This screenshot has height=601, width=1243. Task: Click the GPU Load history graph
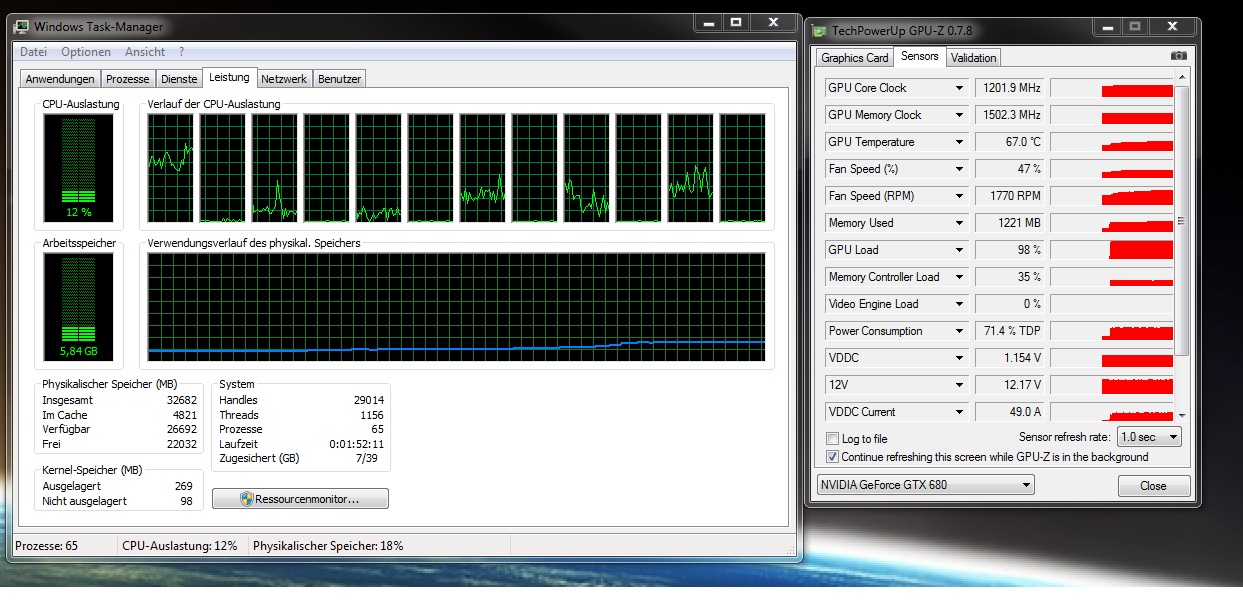pos(1112,250)
